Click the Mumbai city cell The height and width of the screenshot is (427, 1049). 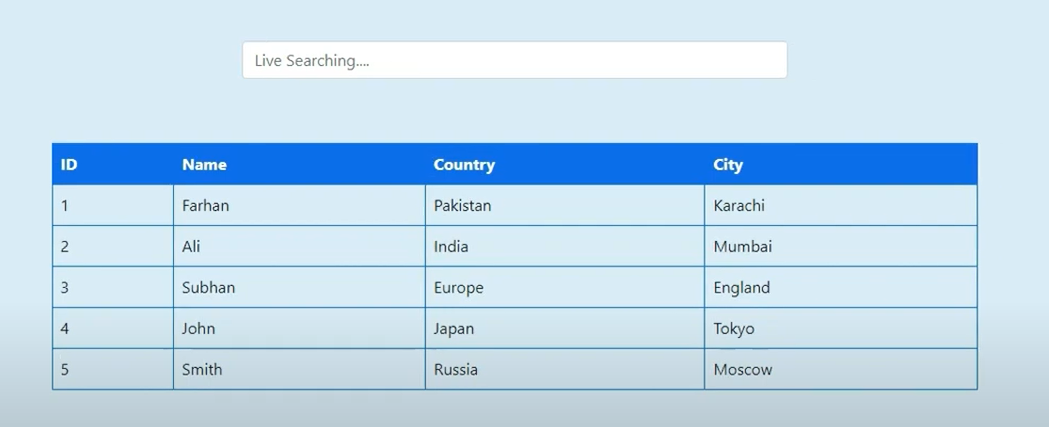click(841, 246)
